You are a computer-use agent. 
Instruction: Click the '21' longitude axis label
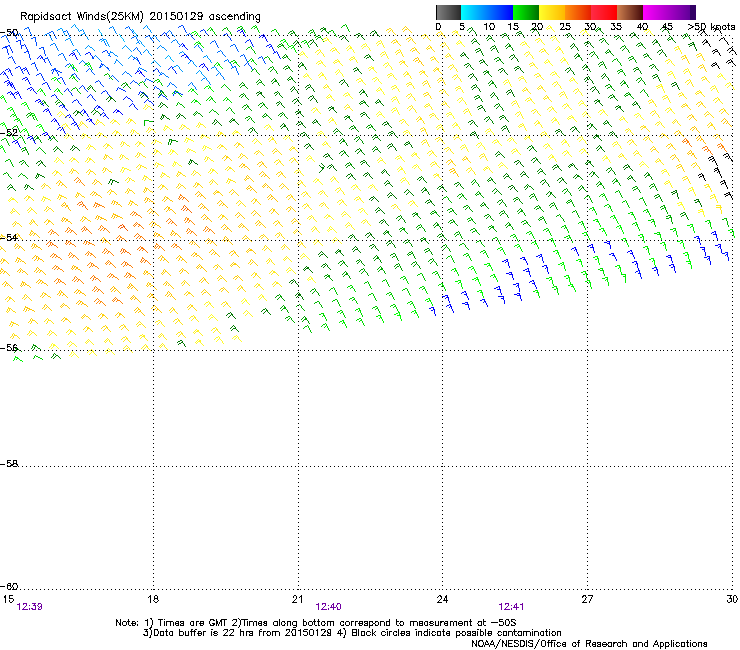coord(297,599)
